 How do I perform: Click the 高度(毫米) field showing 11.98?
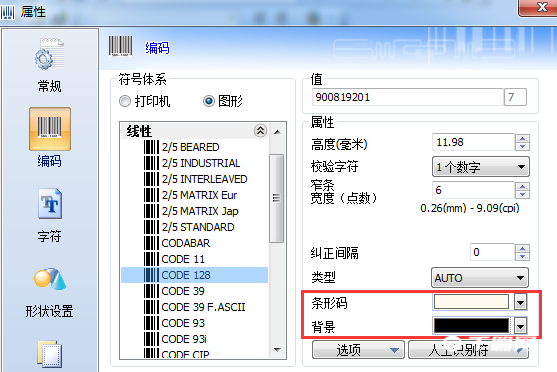coord(473,142)
